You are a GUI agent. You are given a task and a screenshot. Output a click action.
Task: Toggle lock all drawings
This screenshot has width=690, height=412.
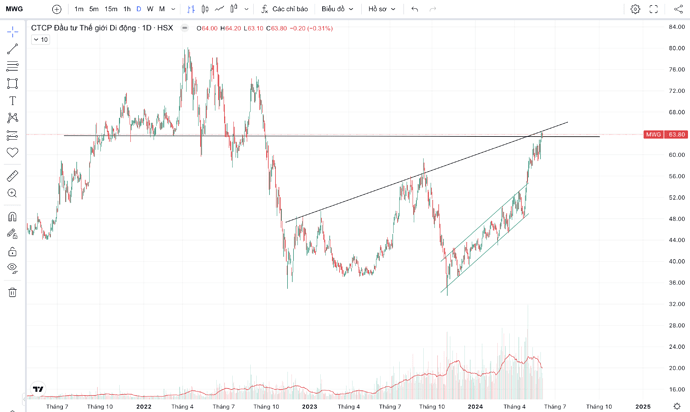pyautogui.click(x=12, y=251)
